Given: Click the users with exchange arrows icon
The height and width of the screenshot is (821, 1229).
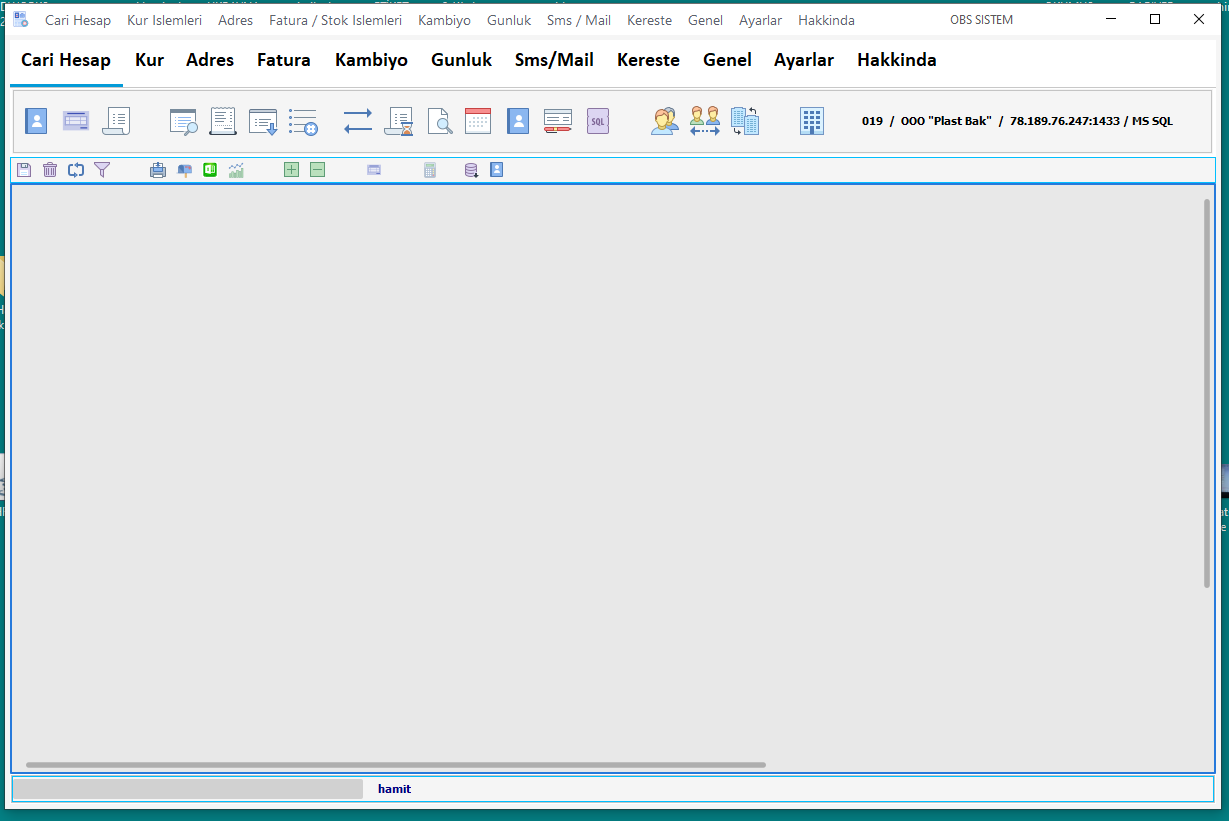Looking at the screenshot, I should [x=705, y=121].
